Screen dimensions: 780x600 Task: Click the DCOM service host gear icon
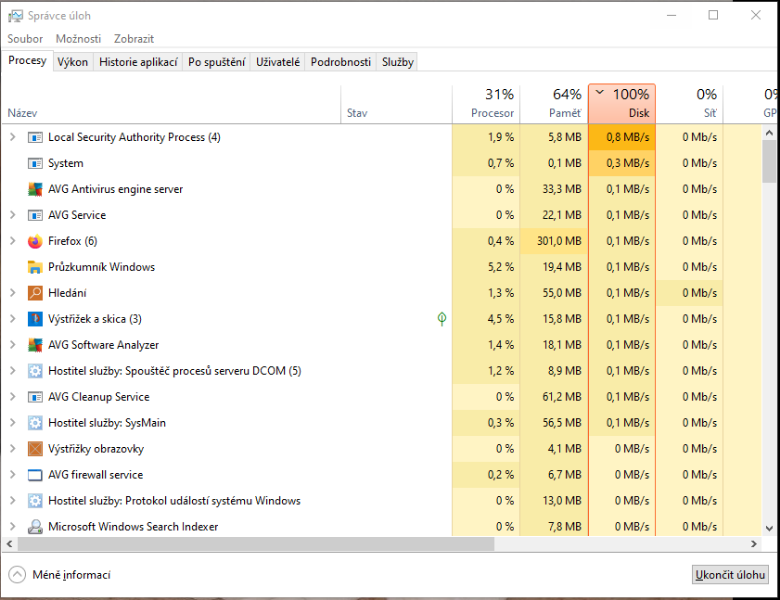click(35, 371)
